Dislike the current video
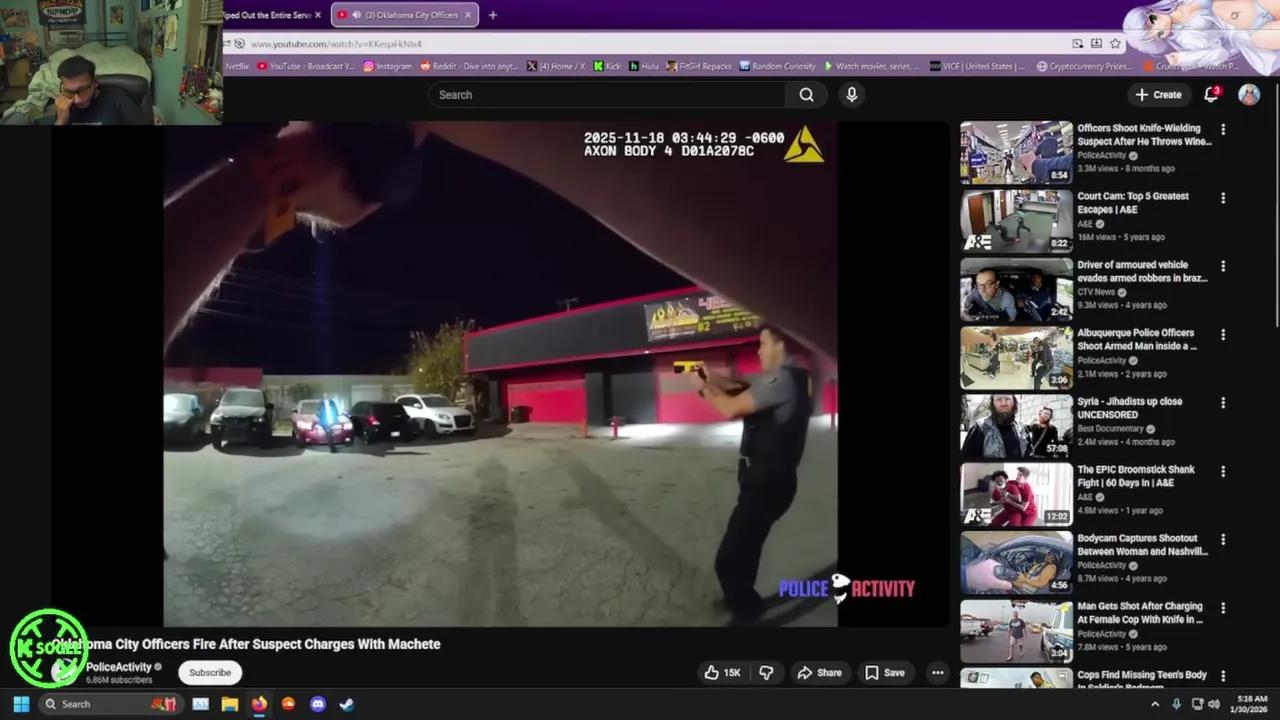 766,672
